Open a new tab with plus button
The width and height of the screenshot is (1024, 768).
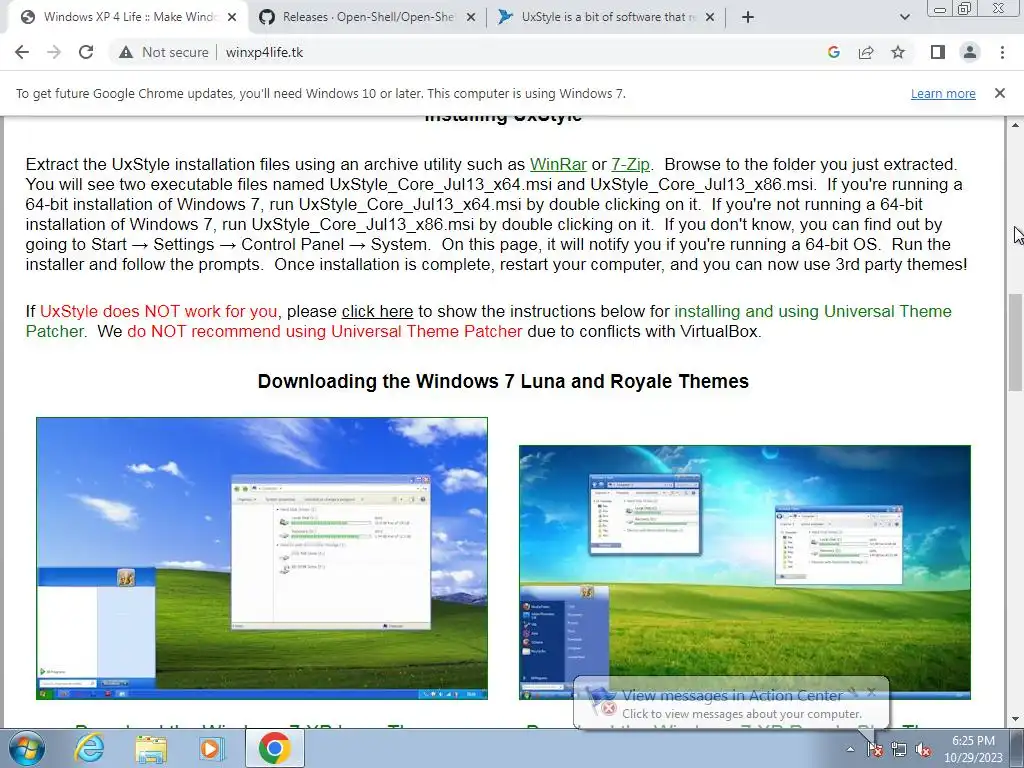(x=748, y=17)
